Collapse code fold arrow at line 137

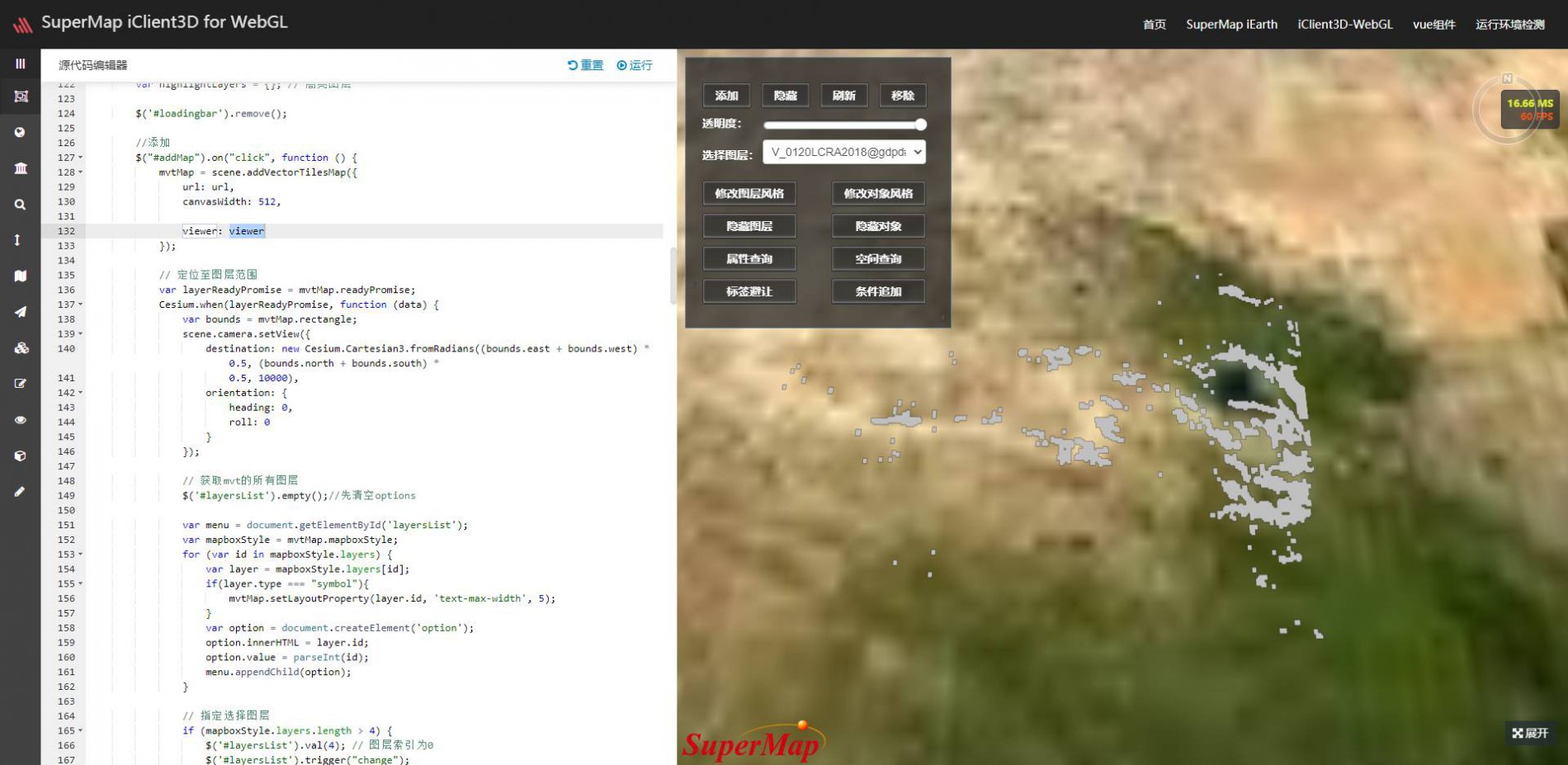(80, 305)
